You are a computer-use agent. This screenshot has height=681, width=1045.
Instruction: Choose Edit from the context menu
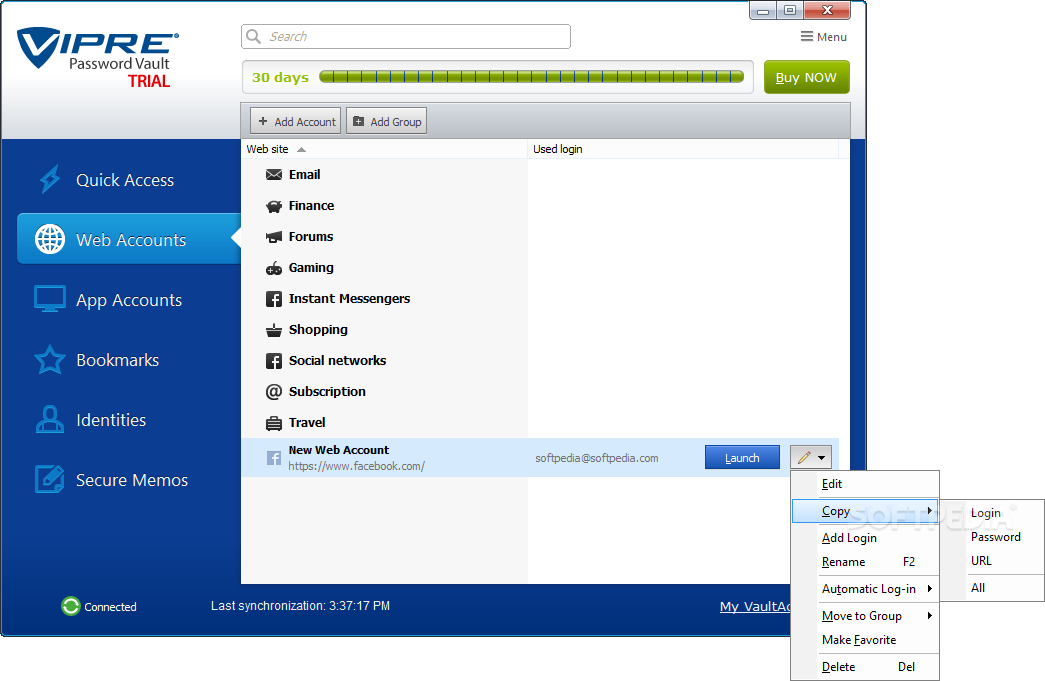(x=865, y=484)
